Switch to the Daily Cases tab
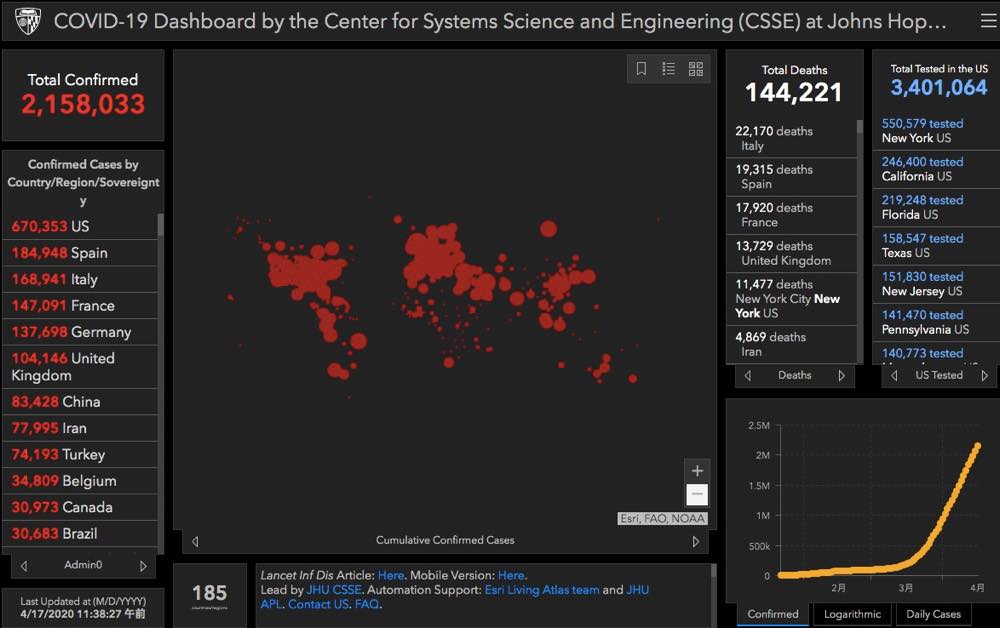 click(933, 614)
